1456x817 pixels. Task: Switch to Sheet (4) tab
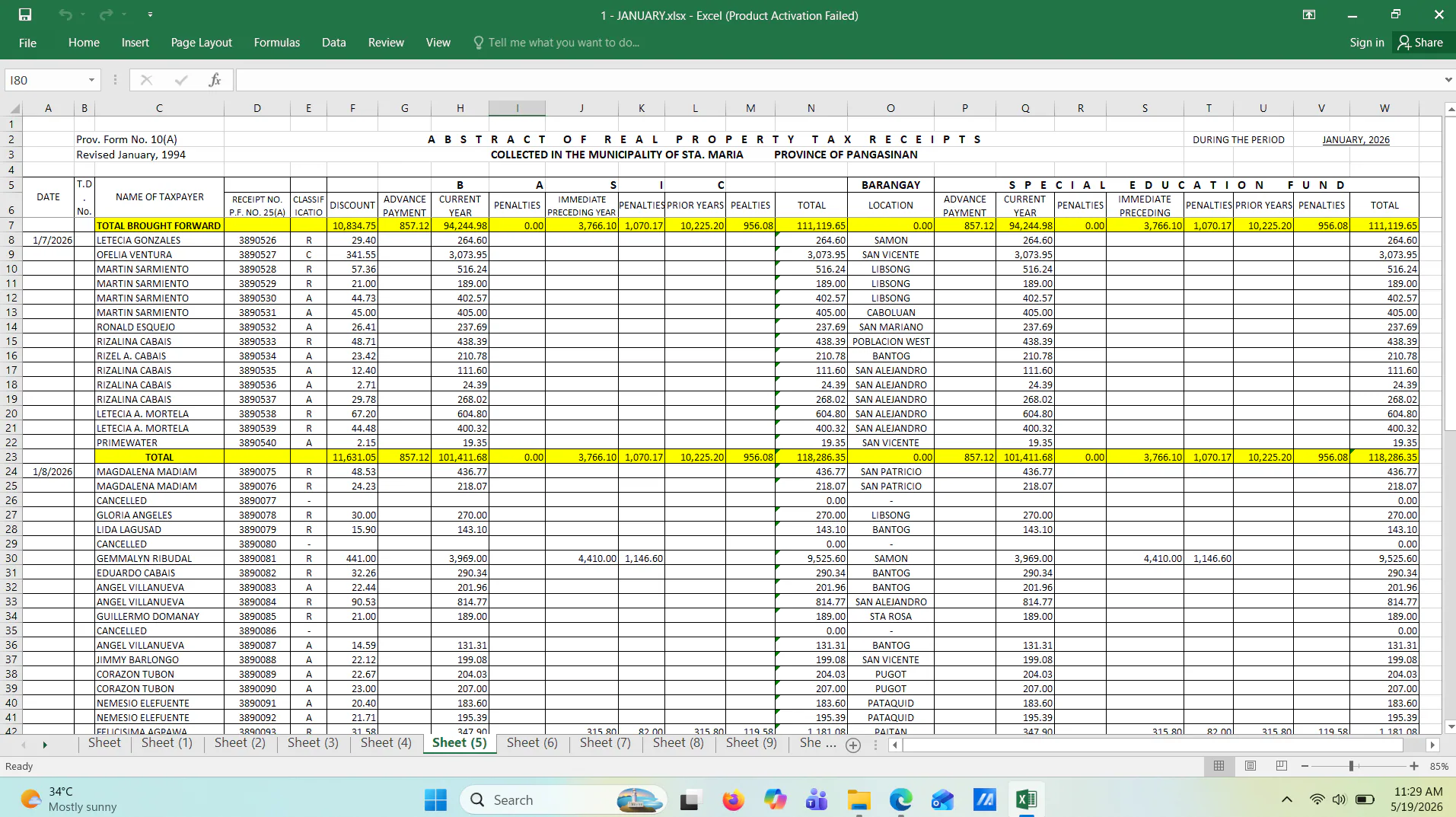click(386, 743)
